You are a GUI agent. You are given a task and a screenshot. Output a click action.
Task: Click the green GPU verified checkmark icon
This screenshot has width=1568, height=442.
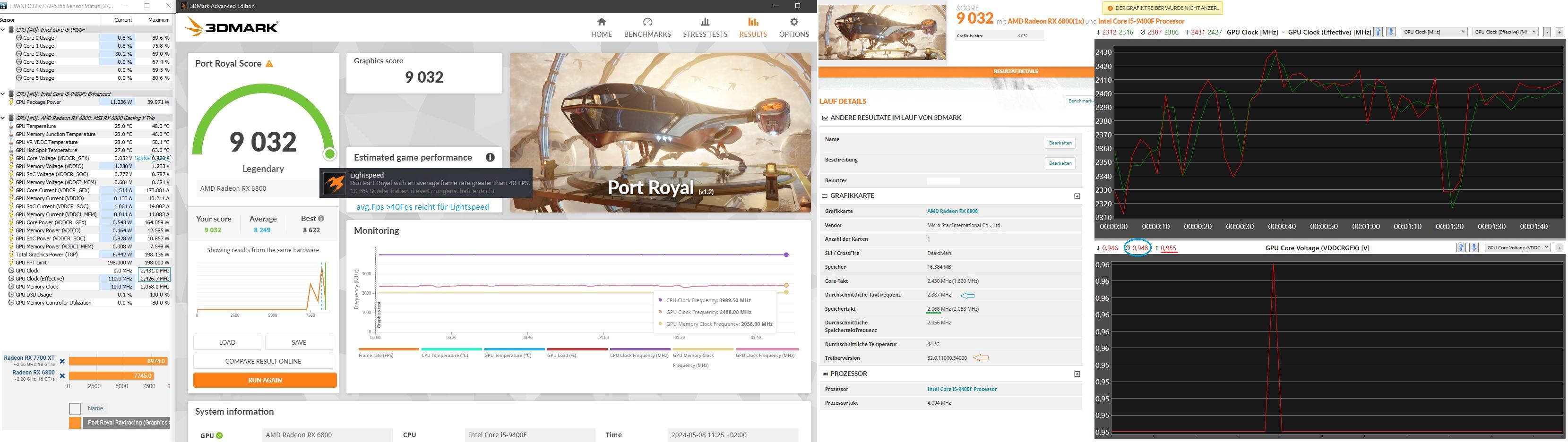tap(219, 435)
